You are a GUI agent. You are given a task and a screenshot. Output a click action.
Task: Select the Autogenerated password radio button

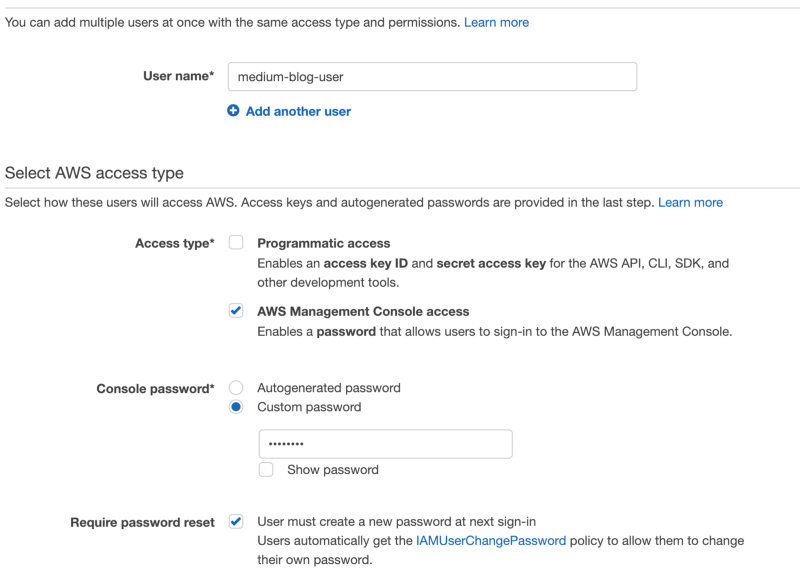236,388
